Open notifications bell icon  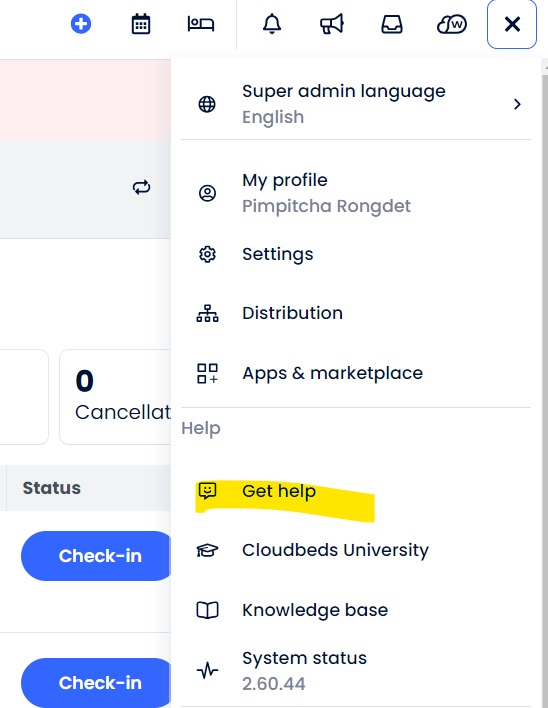tap(272, 23)
